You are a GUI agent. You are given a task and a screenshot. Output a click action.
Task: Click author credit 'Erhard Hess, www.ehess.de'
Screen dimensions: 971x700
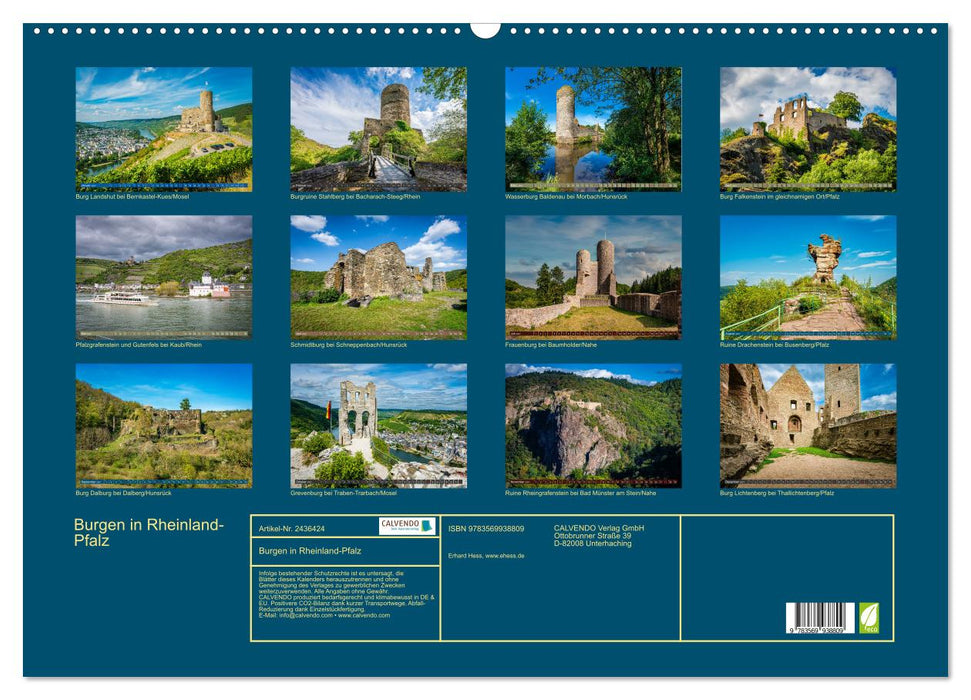click(x=486, y=556)
